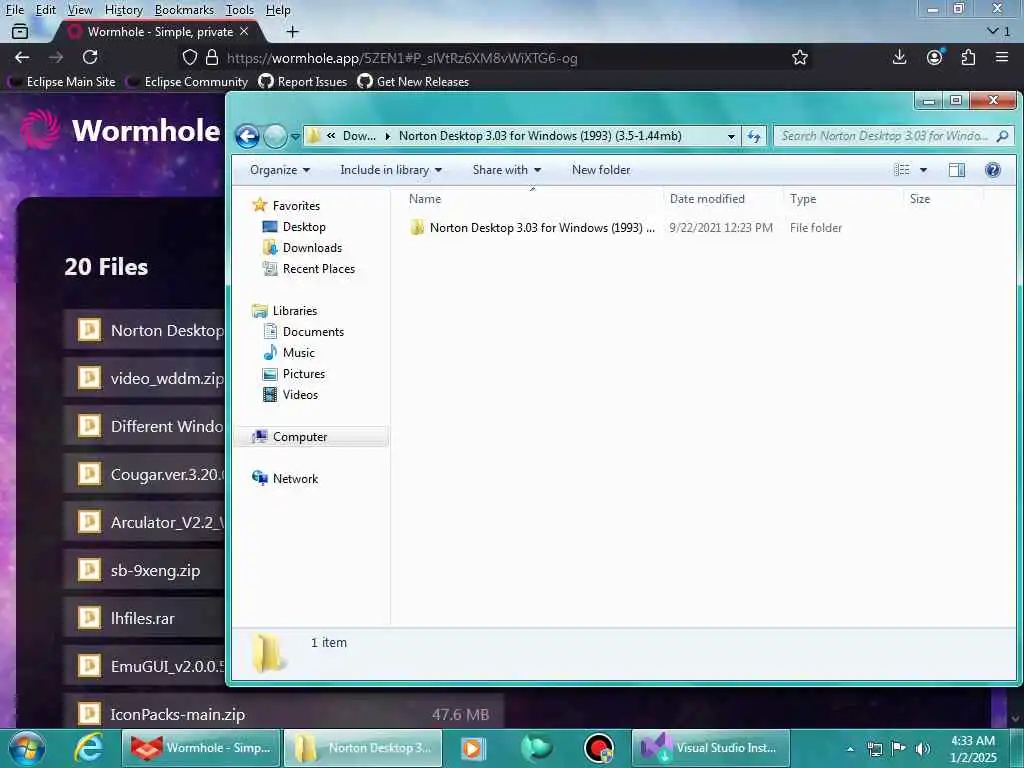Click the tracking protection shield icon

[190, 57]
